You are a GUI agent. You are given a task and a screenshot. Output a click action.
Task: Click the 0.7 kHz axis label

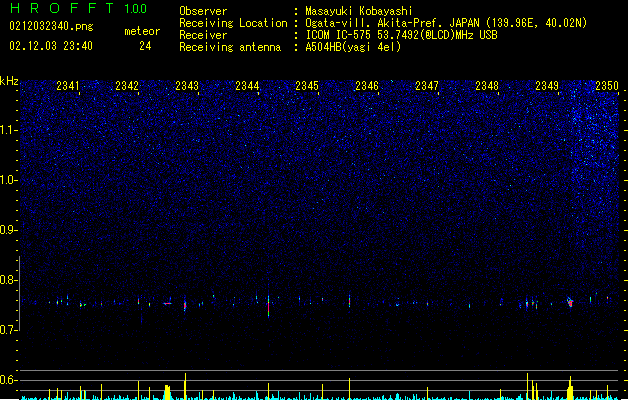coord(8,330)
